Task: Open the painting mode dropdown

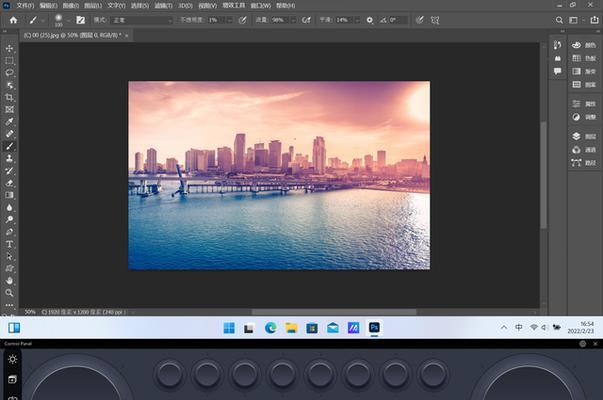Action: click(x=142, y=20)
